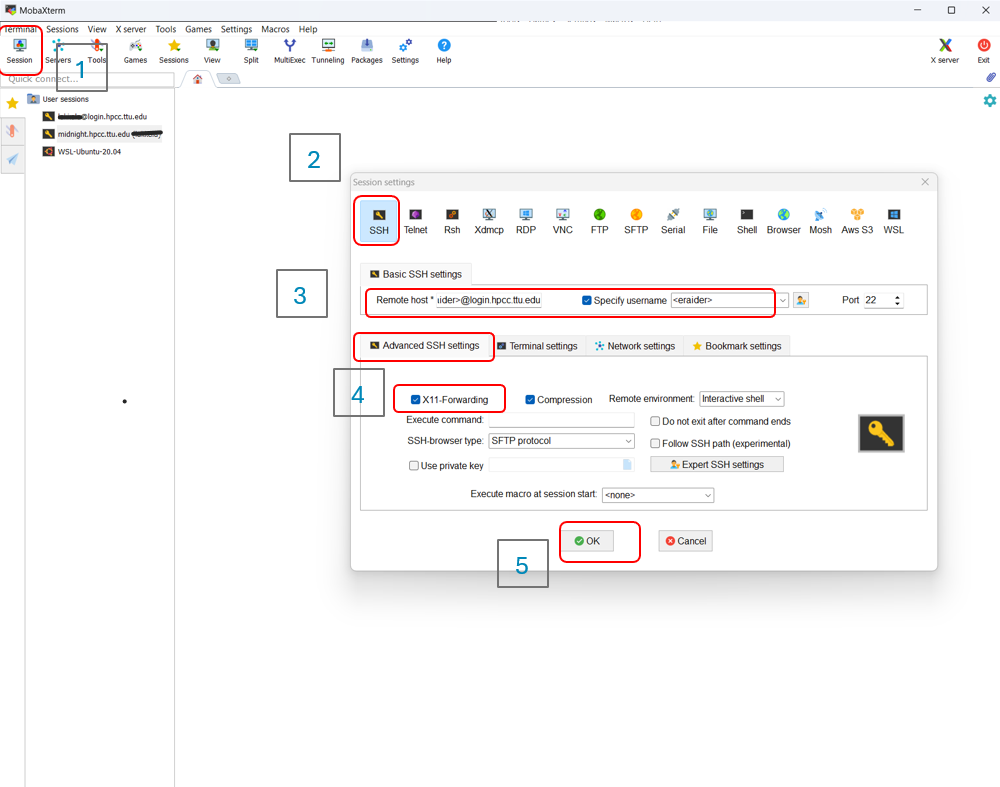
Task: Open the Macros menu
Action: [275, 29]
